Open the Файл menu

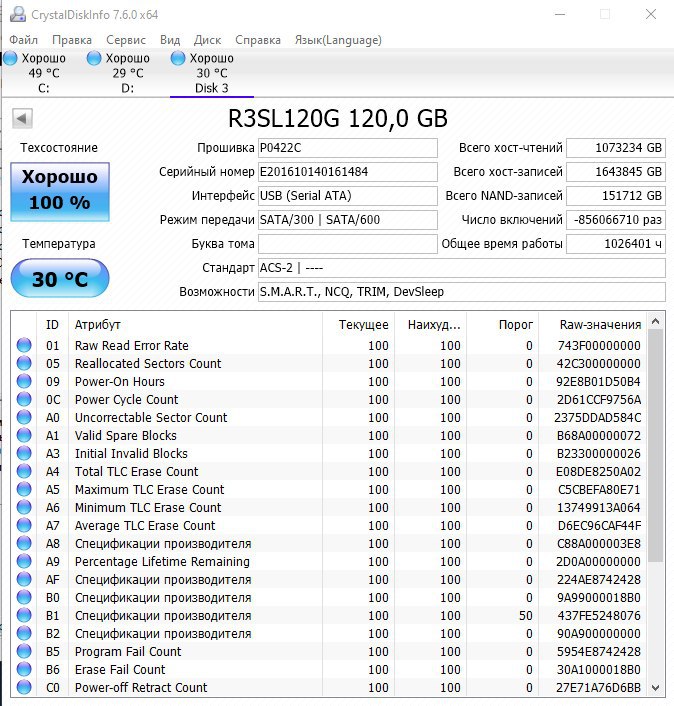click(x=23, y=40)
